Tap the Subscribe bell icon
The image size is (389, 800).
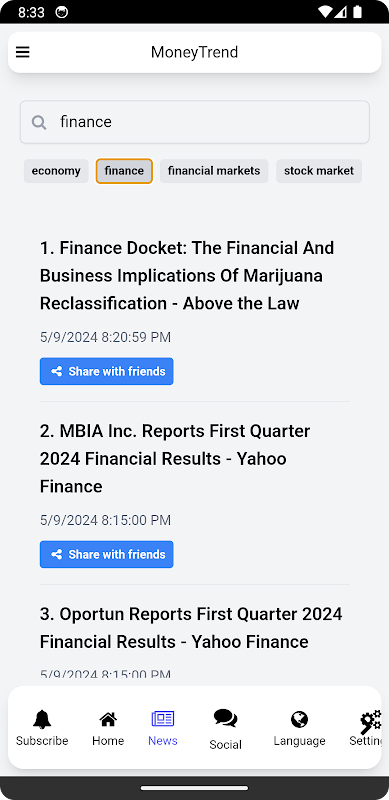[42, 719]
